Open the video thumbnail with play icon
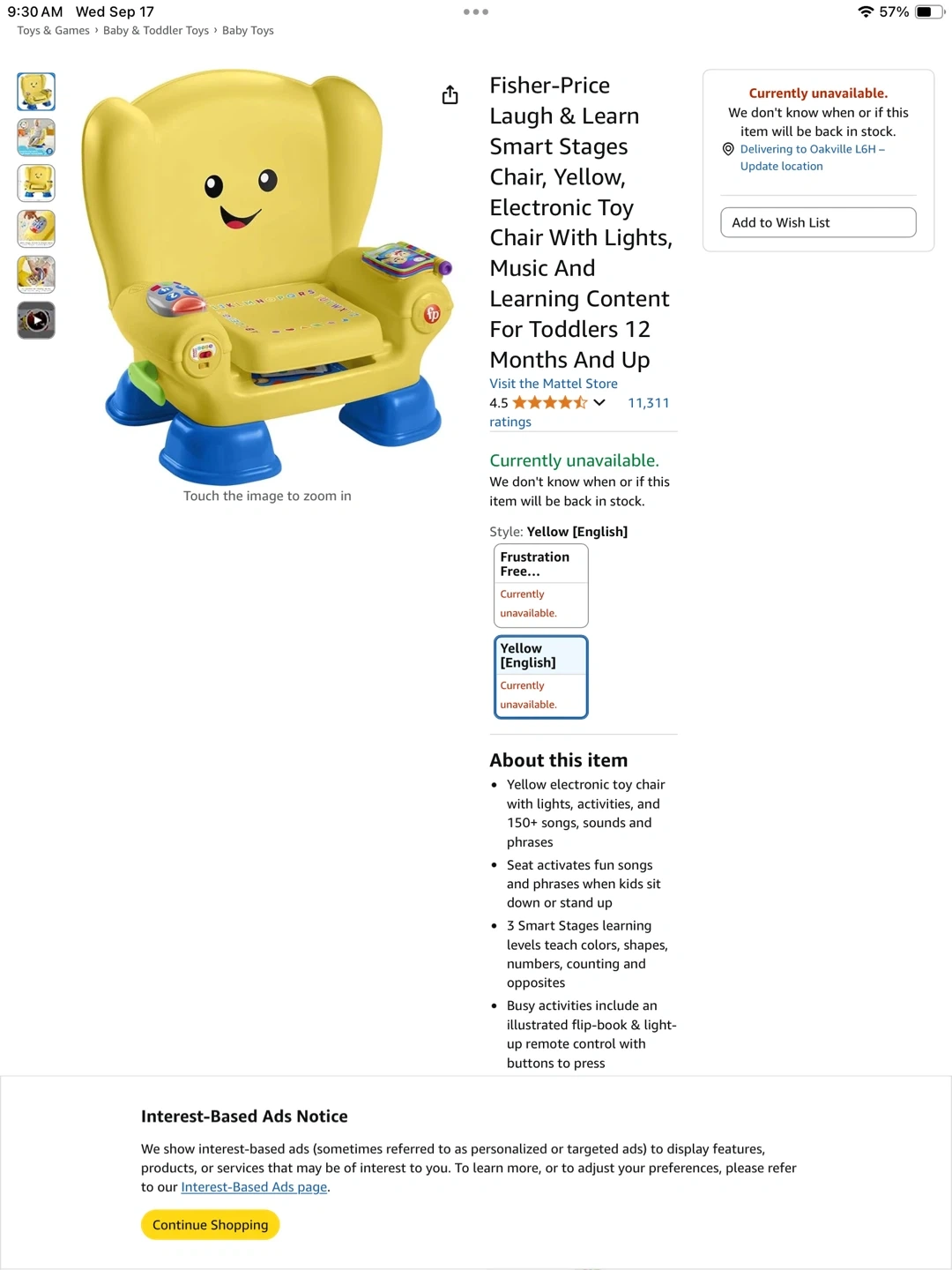The height and width of the screenshot is (1270, 952). point(36,320)
